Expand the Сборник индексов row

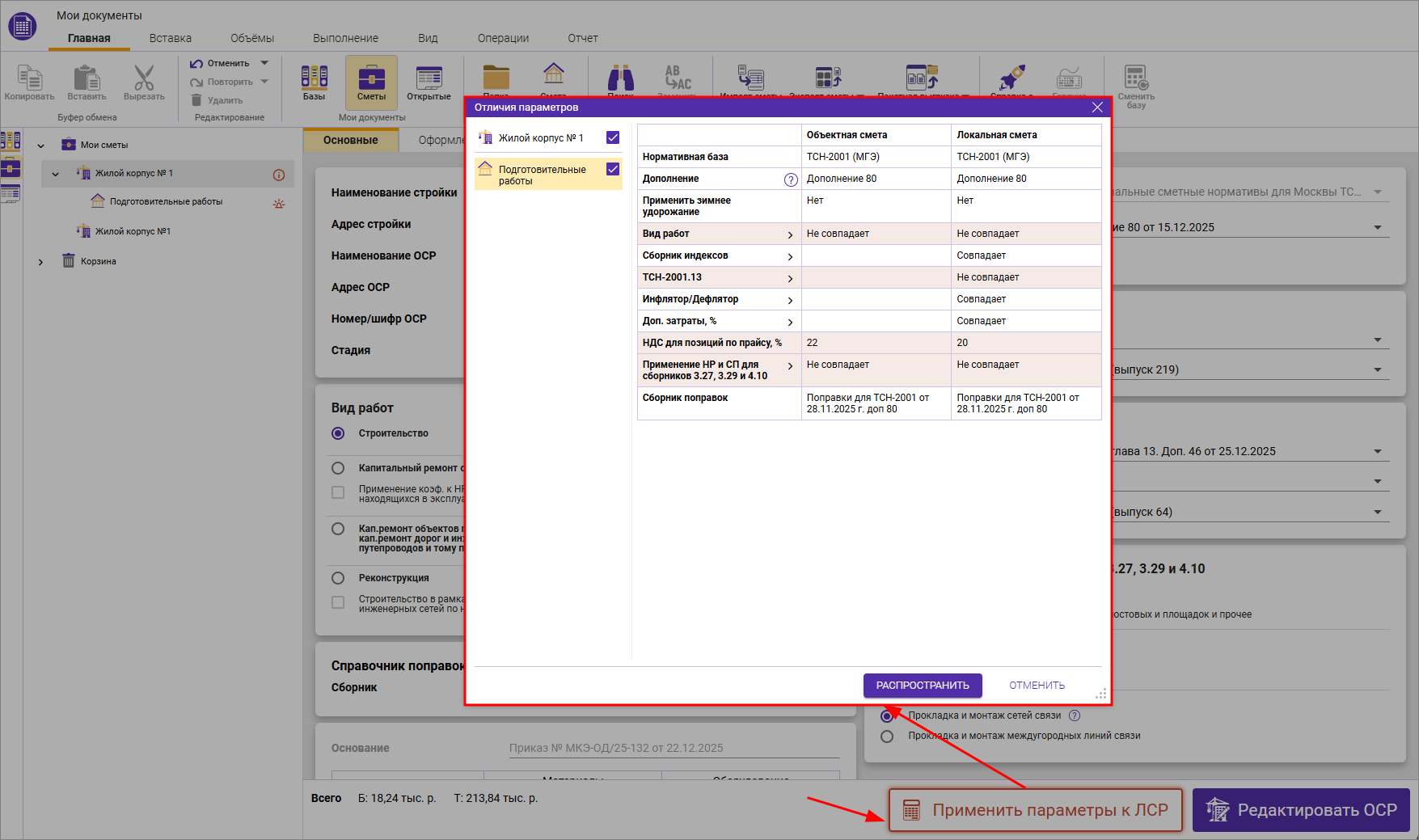(790, 256)
